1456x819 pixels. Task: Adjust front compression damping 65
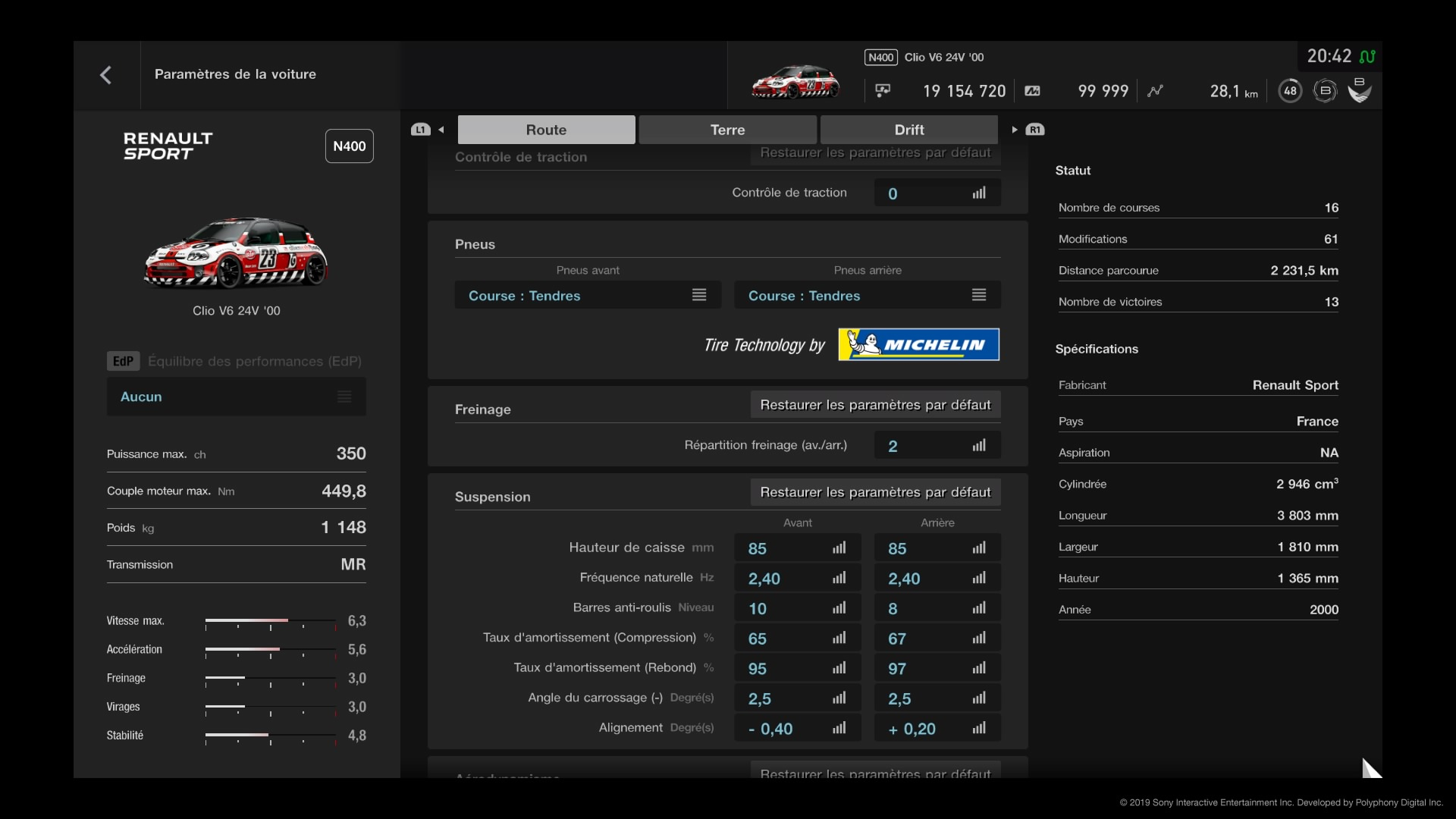pos(798,639)
